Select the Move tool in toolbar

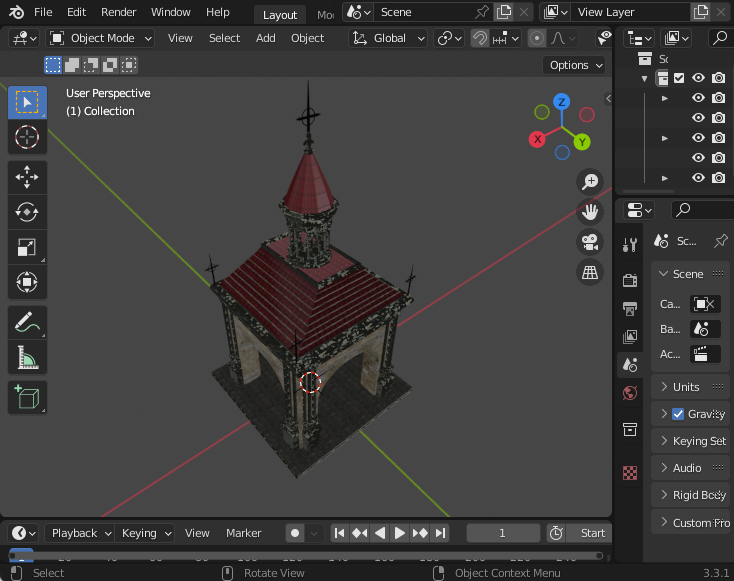[x=27, y=177]
